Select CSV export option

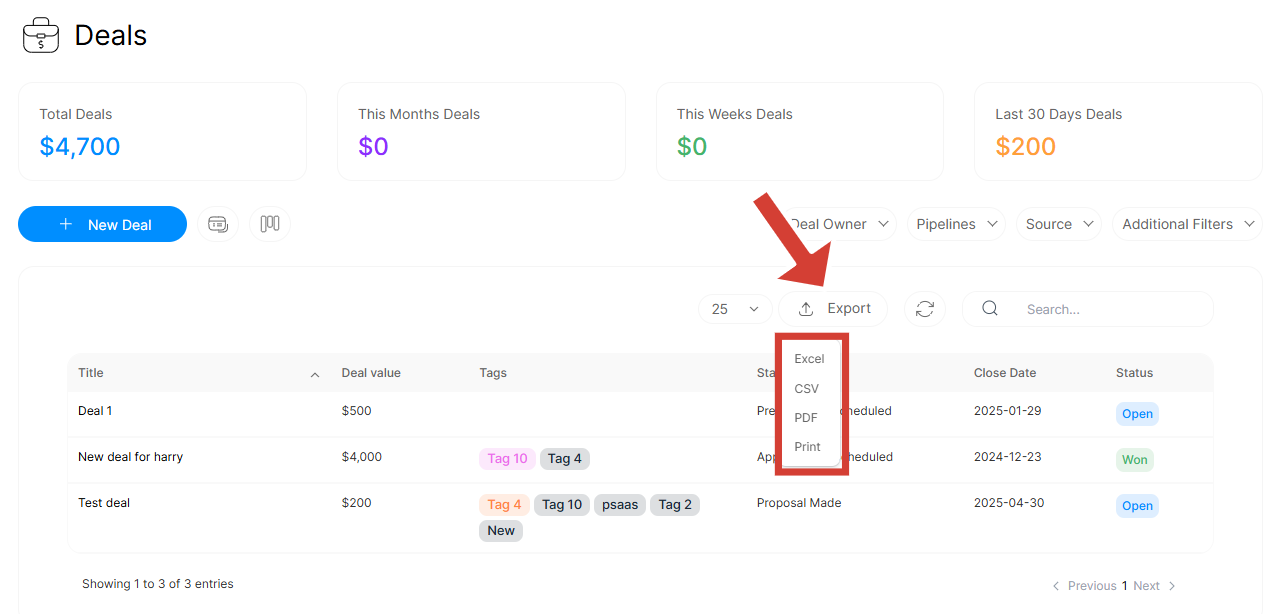click(806, 389)
